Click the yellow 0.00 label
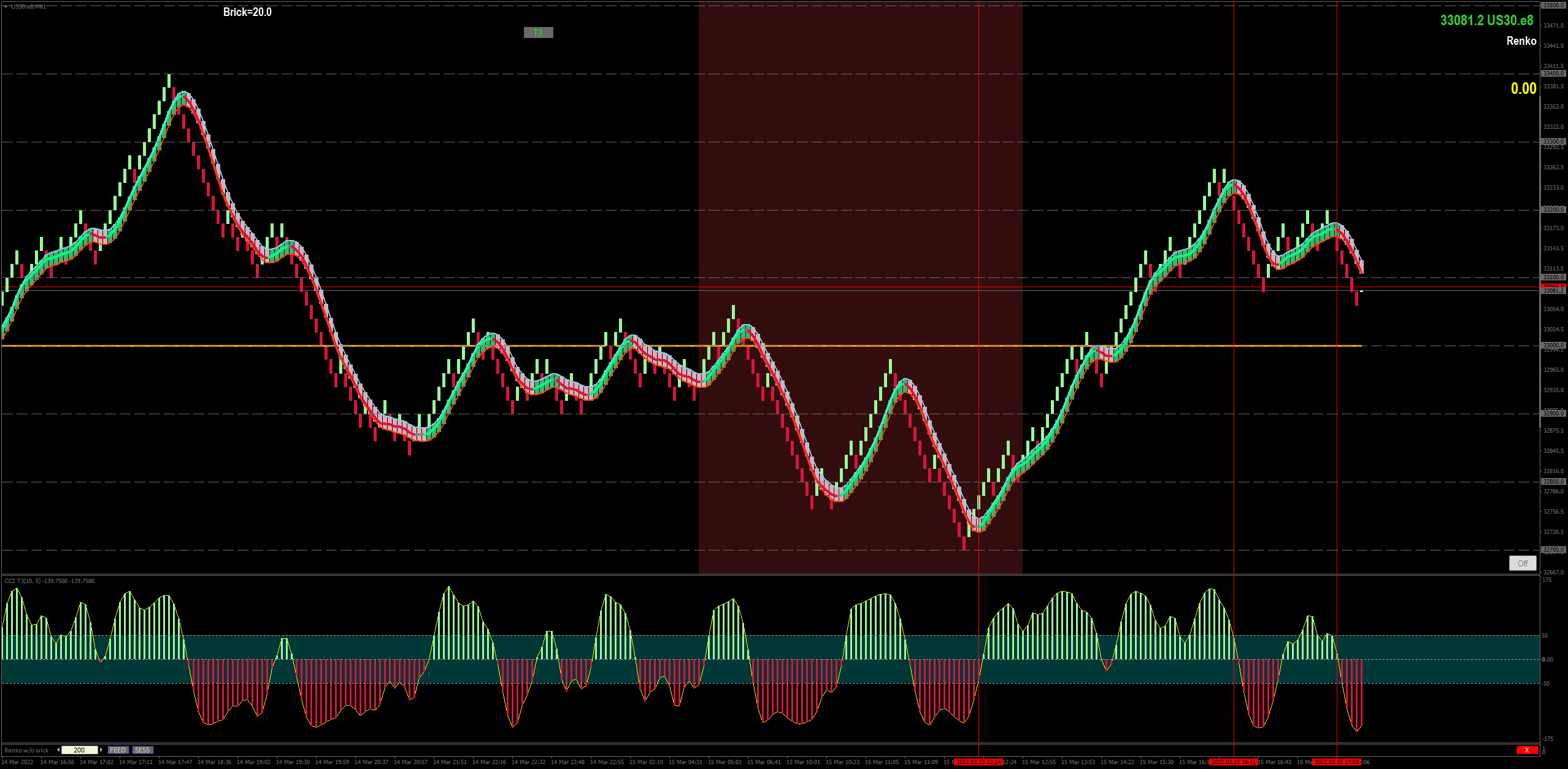This screenshot has height=769, width=1568. point(1523,88)
